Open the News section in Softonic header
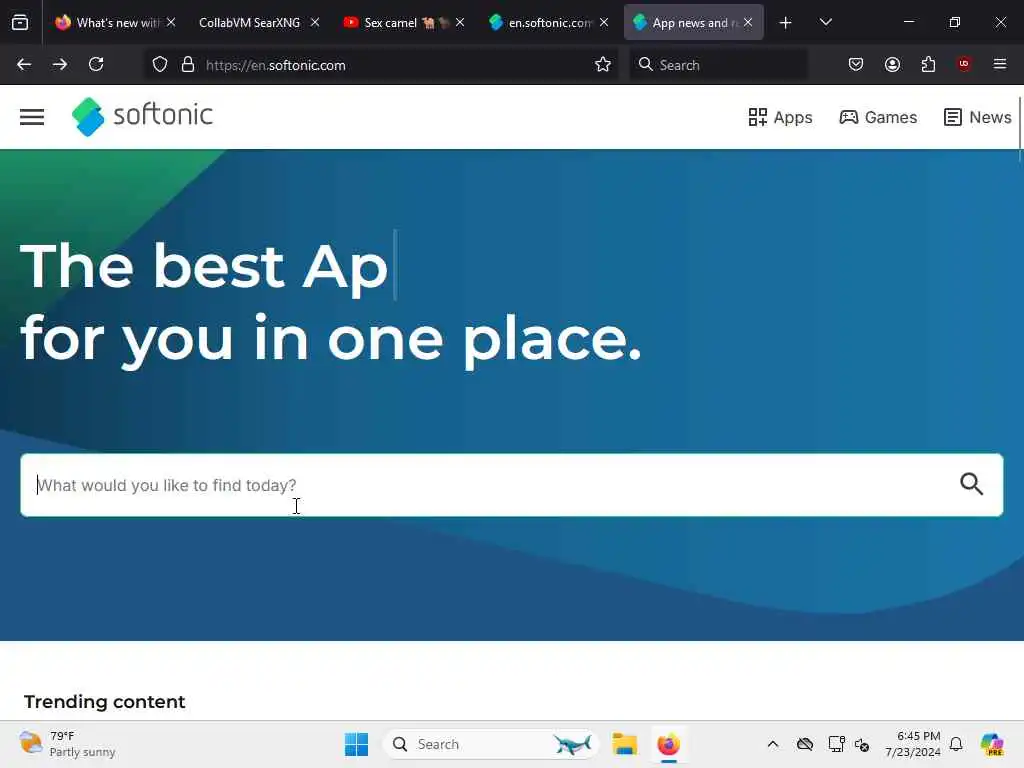1024x768 pixels. [x=978, y=118]
